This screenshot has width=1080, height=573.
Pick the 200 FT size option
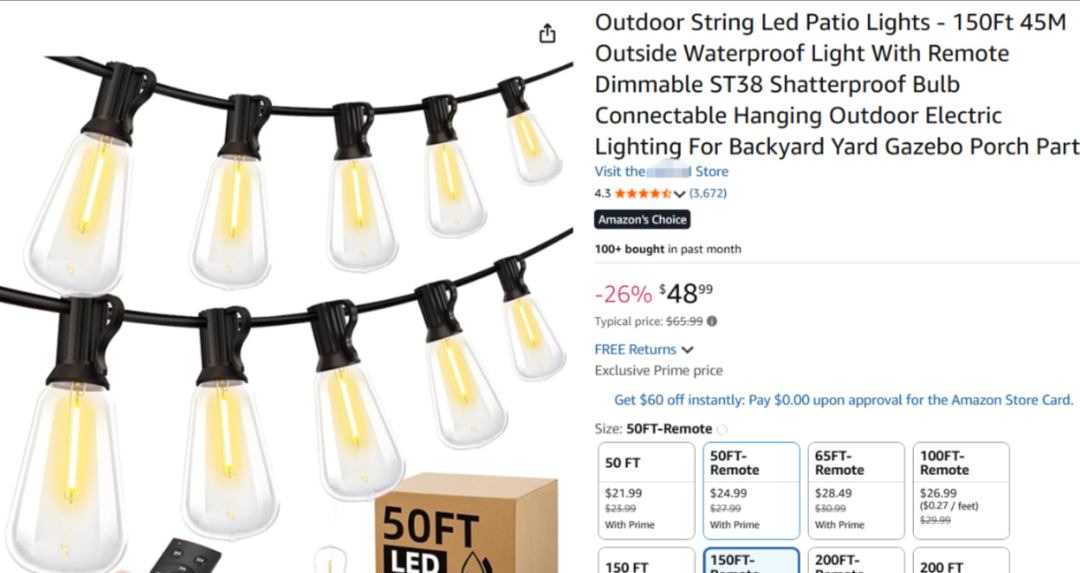[x=960, y=562]
